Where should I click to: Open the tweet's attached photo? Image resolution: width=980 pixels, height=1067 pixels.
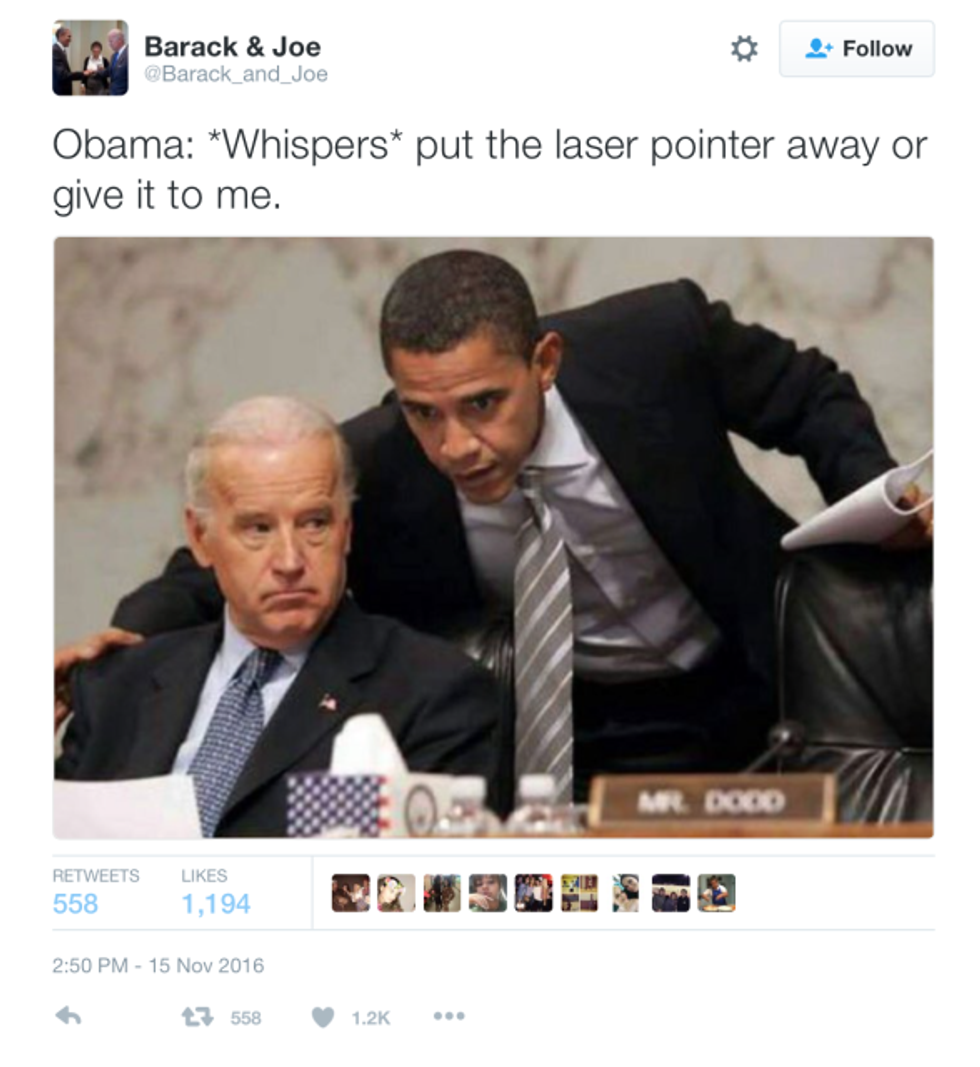coord(493,538)
